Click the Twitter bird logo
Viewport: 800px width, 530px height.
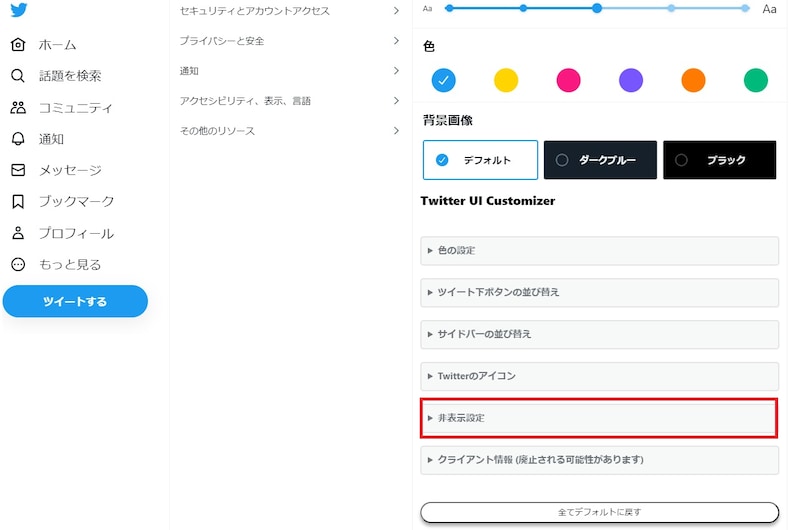pos(19,10)
